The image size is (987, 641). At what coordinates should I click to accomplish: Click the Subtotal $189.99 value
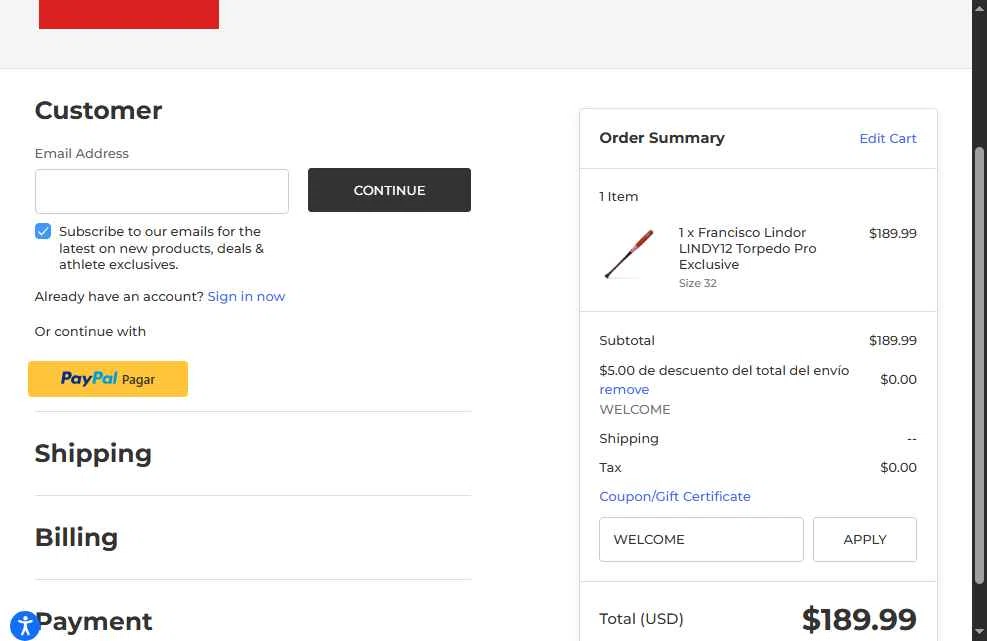893,341
